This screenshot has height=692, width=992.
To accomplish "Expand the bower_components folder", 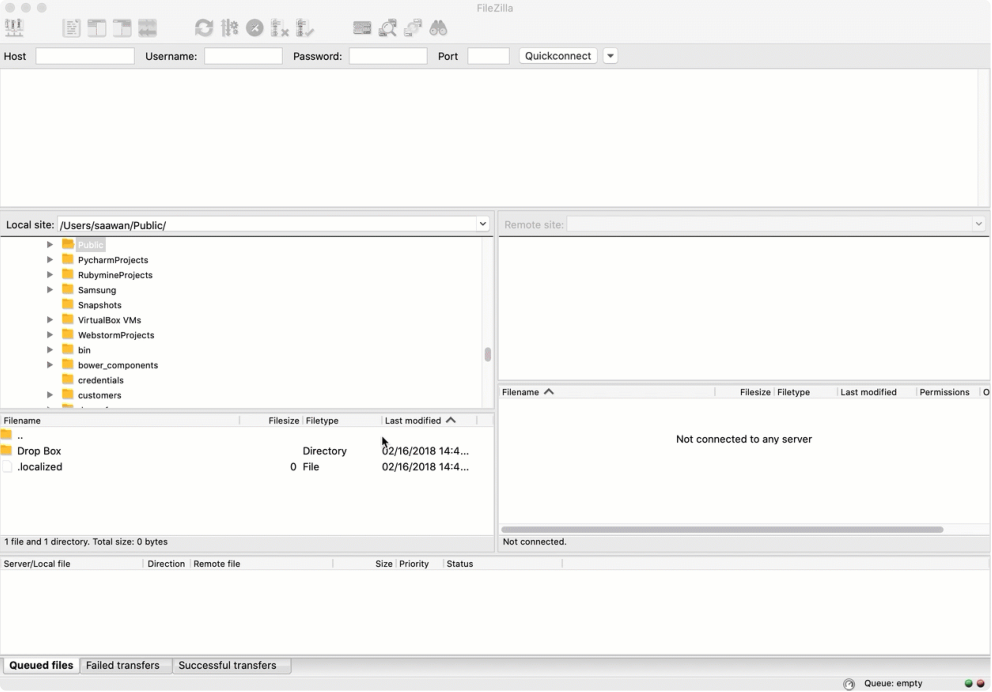I will [x=49, y=364].
